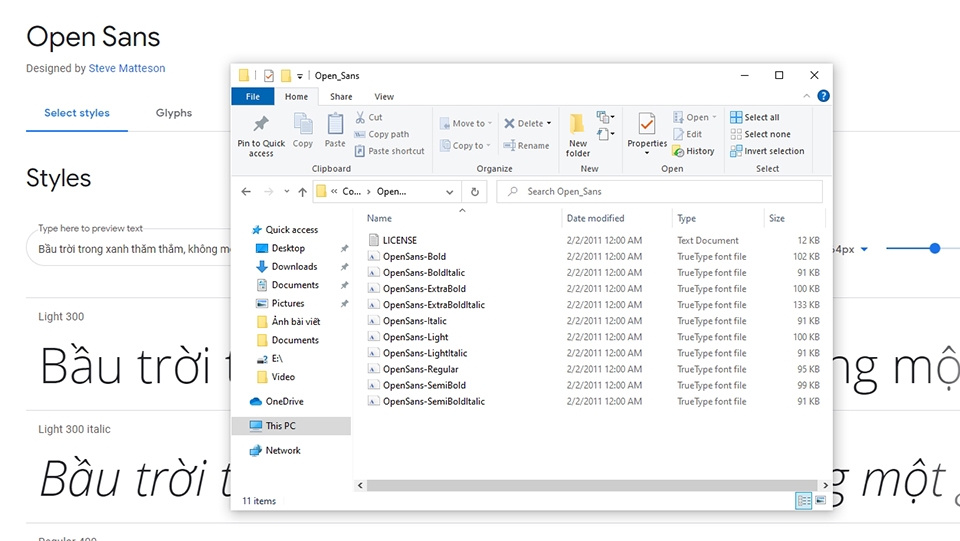960x541 pixels.
Task: Click the Refresh button beside address bar
Action: tap(474, 192)
